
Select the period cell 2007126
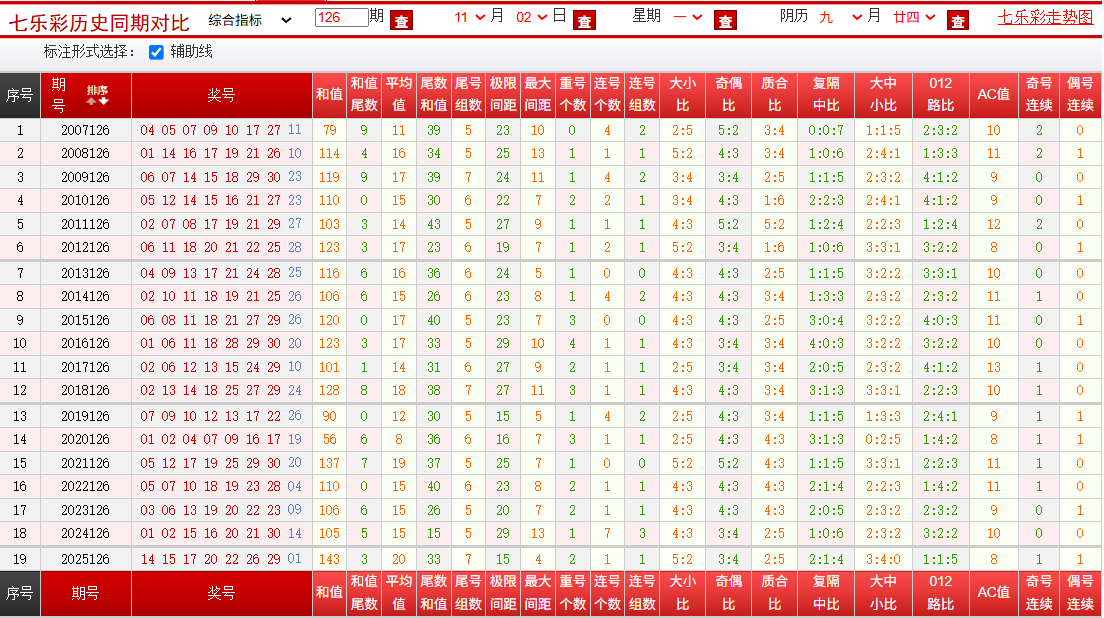(85, 130)
